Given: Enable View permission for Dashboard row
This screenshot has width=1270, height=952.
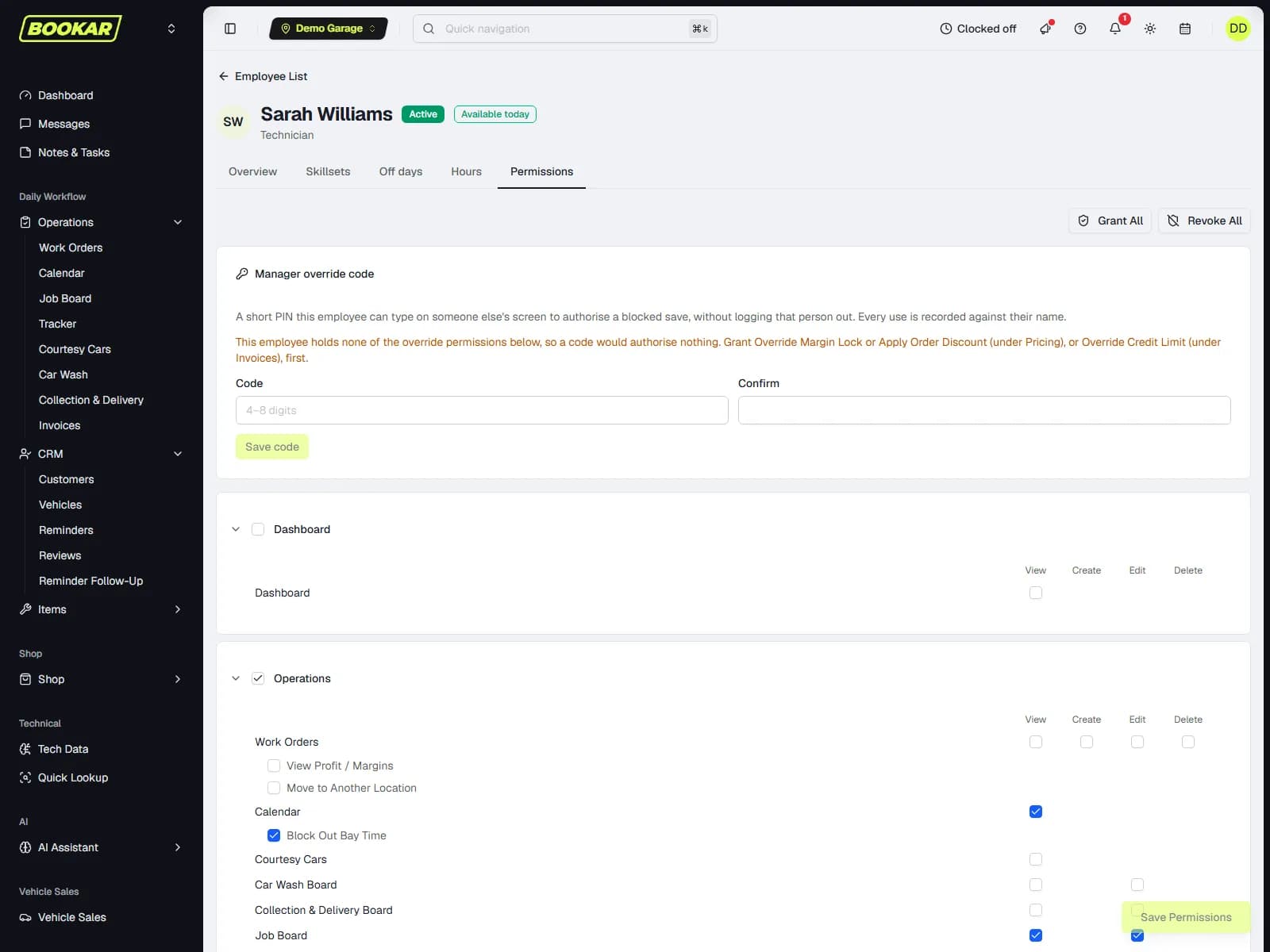Looking at the screenshot, I should pyautogui.click(x=1036, y=593).
